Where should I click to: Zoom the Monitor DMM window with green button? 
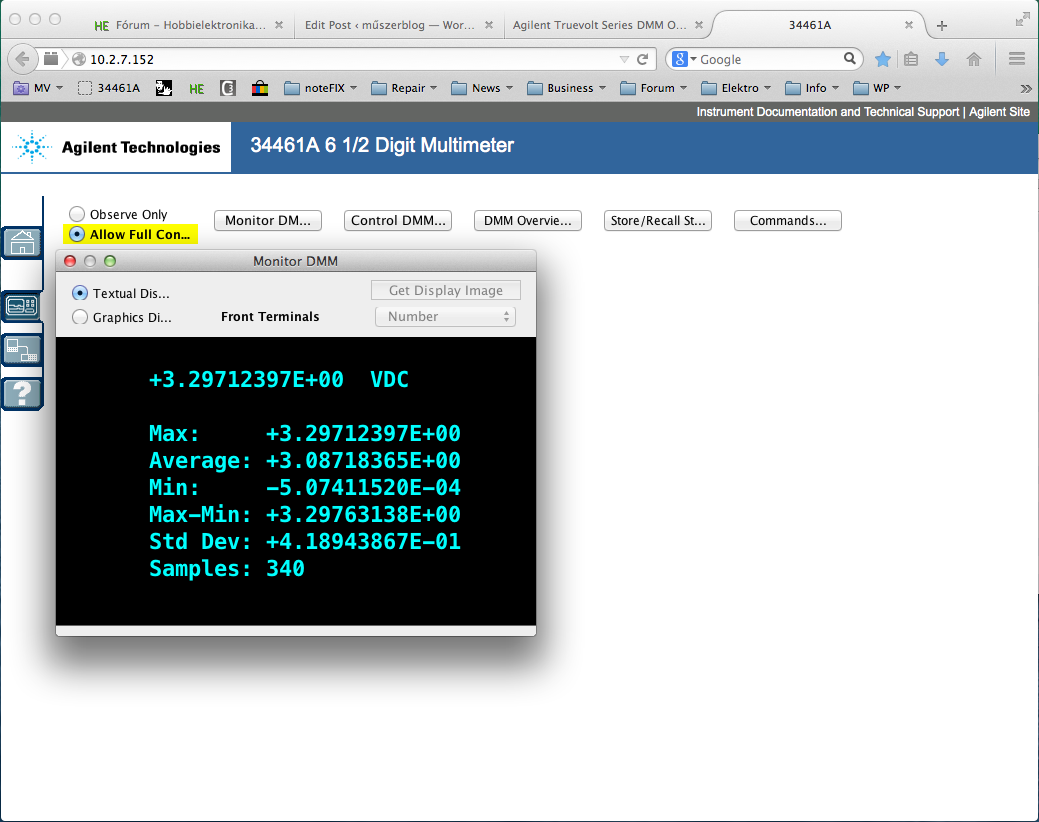[110, 261]
